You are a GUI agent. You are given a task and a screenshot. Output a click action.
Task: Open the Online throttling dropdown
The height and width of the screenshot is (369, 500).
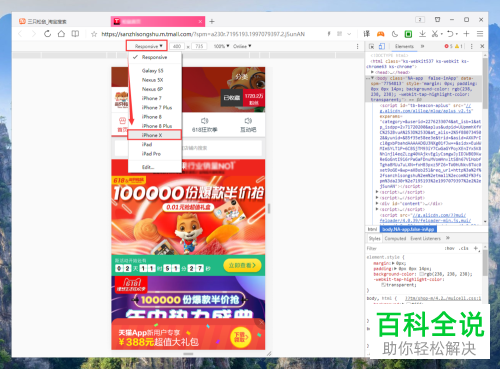242,46
